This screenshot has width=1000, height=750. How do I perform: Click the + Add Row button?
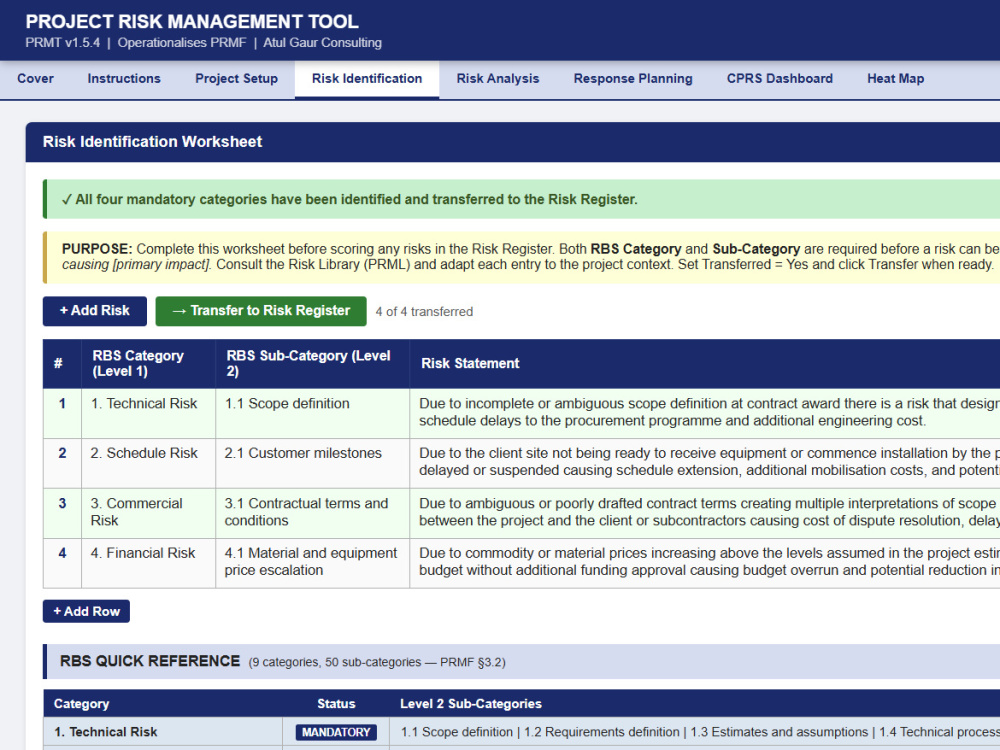86,611
